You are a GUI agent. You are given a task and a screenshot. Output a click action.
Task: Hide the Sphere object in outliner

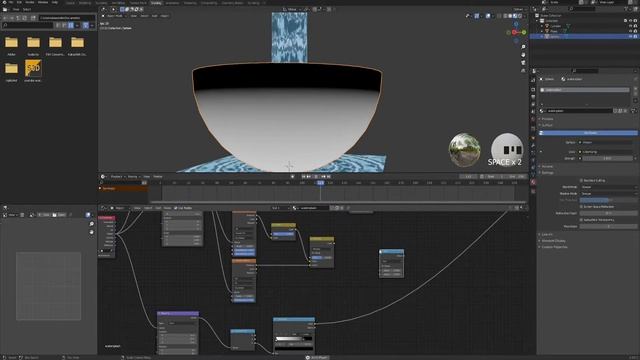click(631, 36)
